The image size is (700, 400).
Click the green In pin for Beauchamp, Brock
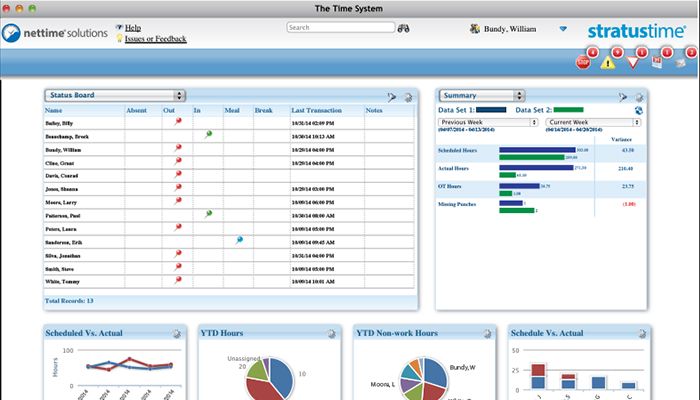(x=208, y=134)
